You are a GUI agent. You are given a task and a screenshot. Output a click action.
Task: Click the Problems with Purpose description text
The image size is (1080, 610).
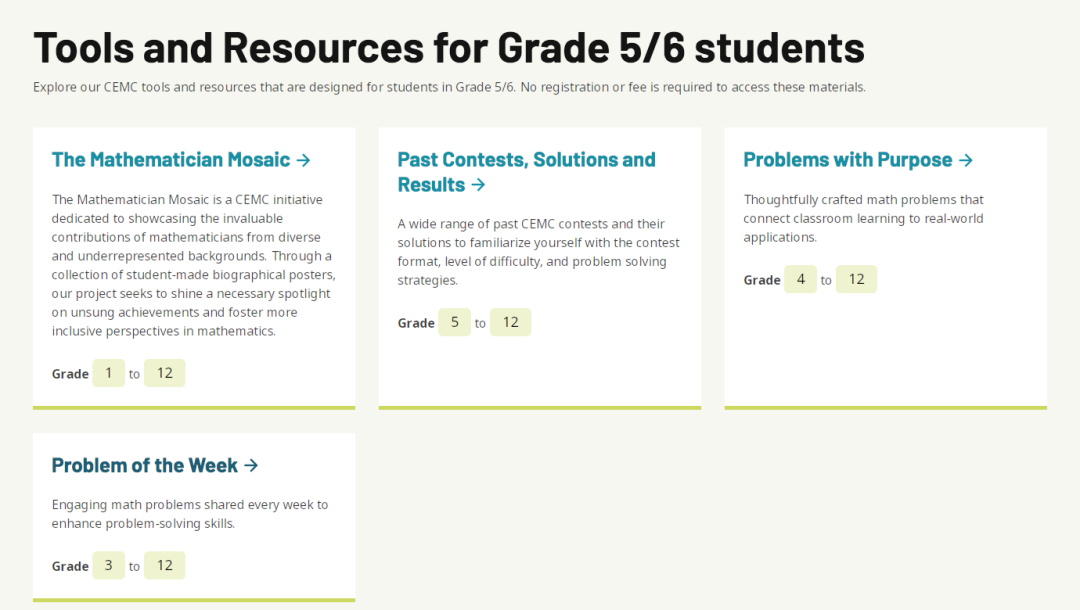point(863,218)
